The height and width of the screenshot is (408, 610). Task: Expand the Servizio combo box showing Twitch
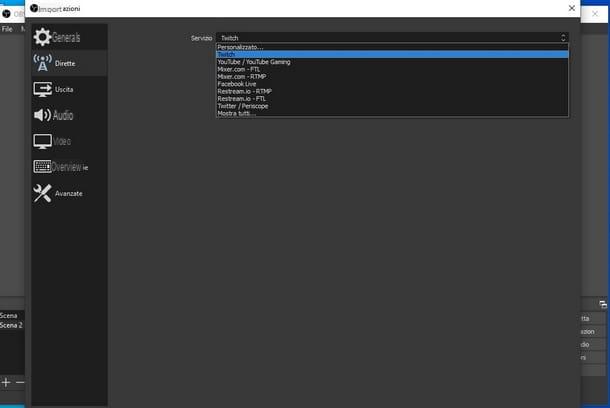click(392, 38)
